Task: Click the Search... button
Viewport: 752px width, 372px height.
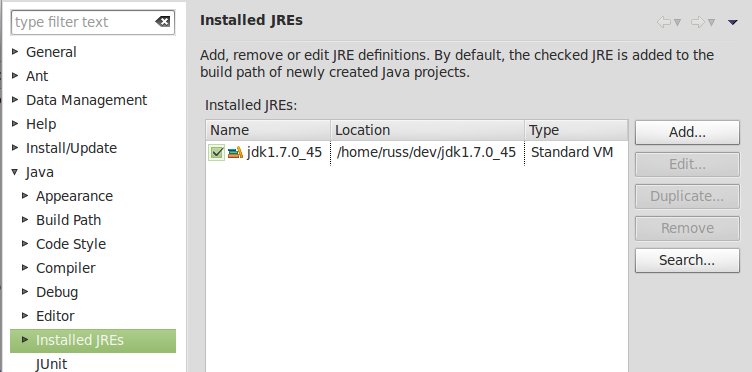Action: [687, 260]
